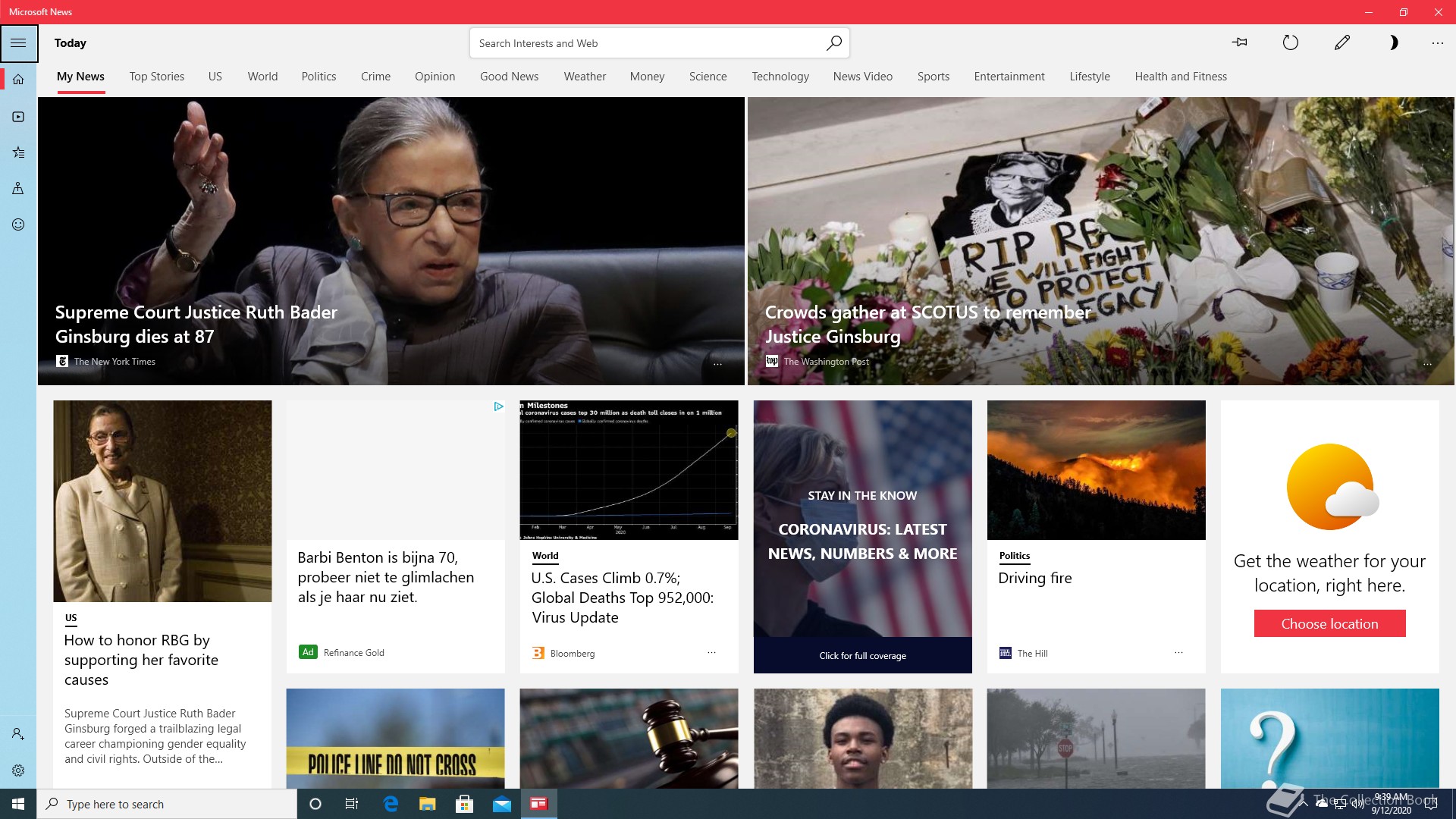1456x819 pixels.
Task: Open the Money tab
Action: (x=647, y=77)
